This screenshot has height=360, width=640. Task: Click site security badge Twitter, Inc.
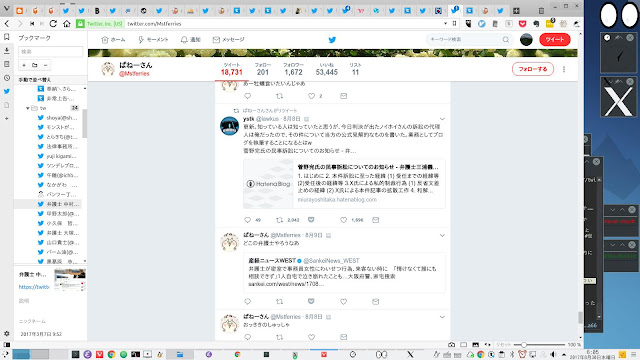[100, 24]
